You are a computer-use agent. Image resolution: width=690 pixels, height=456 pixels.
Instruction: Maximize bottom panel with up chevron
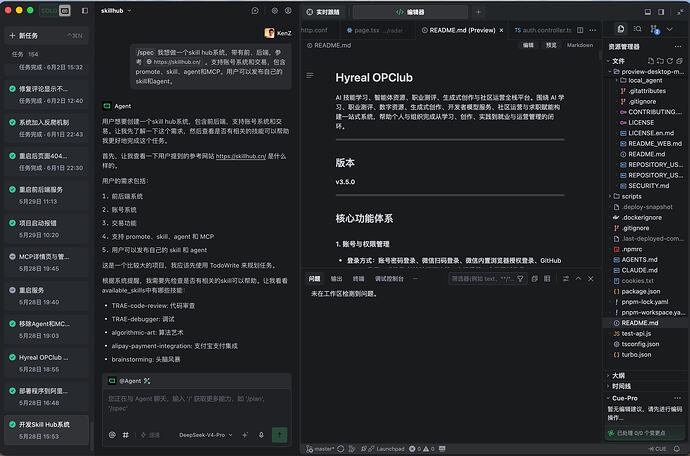(x=578, y=279)
